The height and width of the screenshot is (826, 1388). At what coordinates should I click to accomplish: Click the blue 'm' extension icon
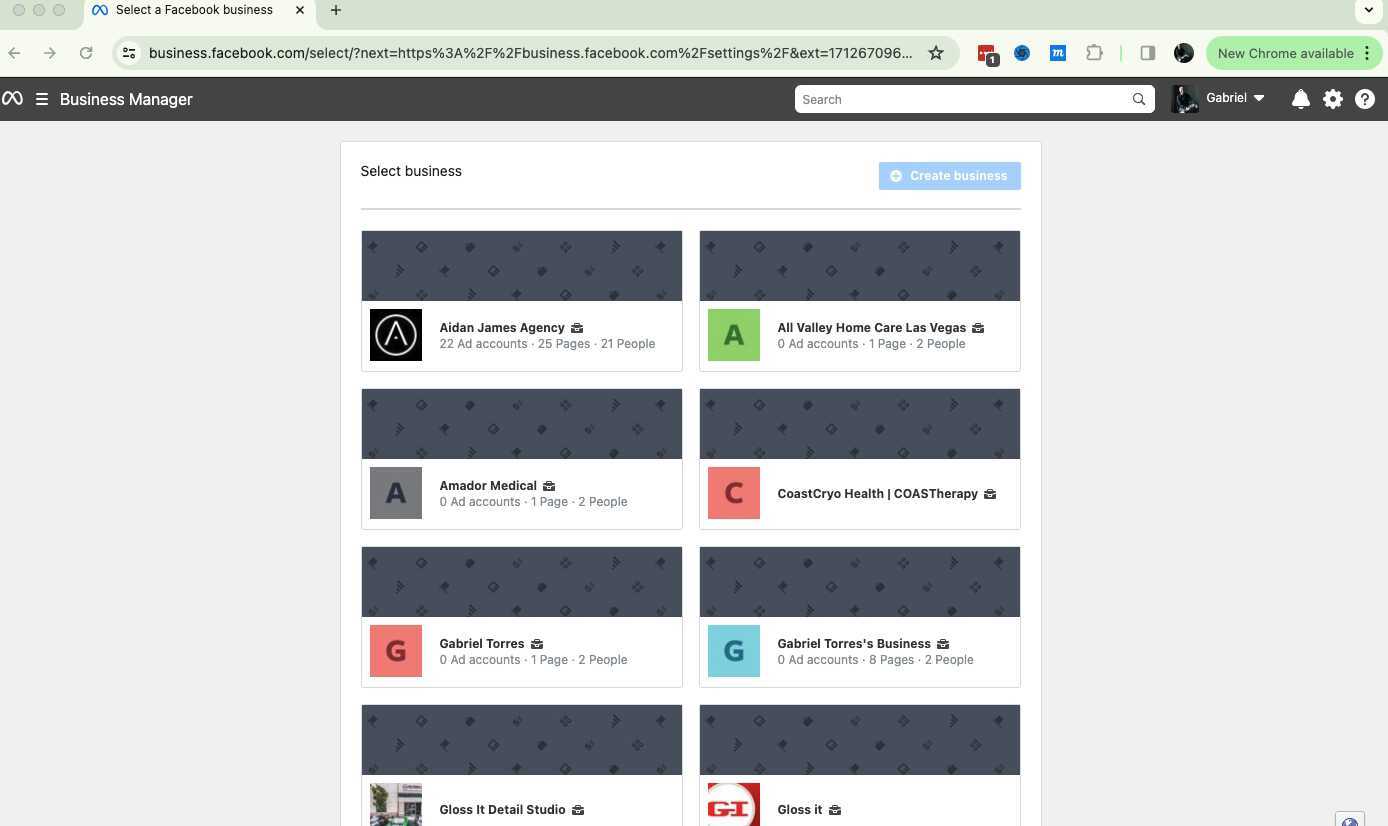pyautogui.click(x=1058, y=53)
